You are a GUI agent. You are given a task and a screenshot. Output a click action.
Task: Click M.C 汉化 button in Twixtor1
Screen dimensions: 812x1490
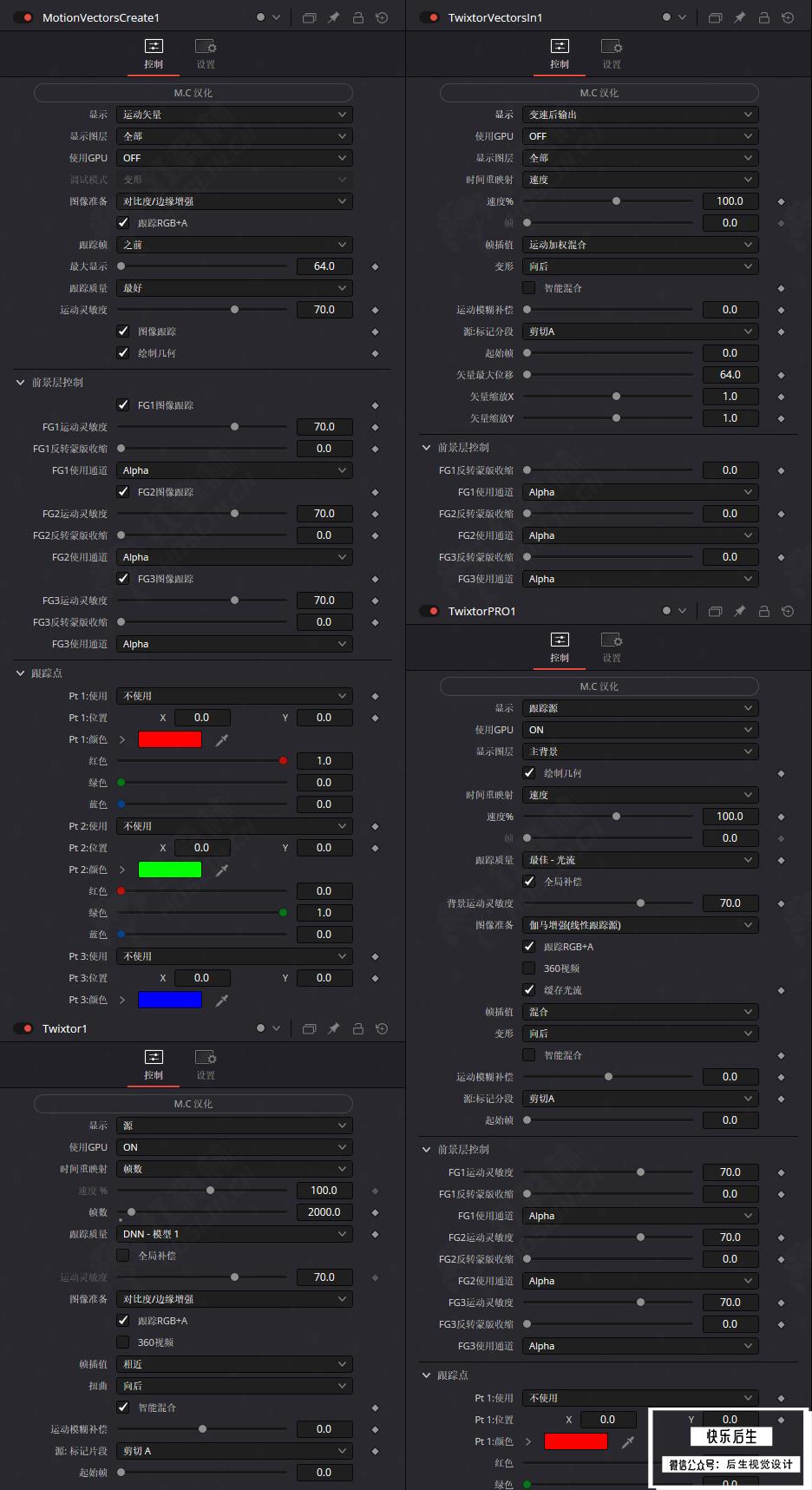coord(193,1104)
